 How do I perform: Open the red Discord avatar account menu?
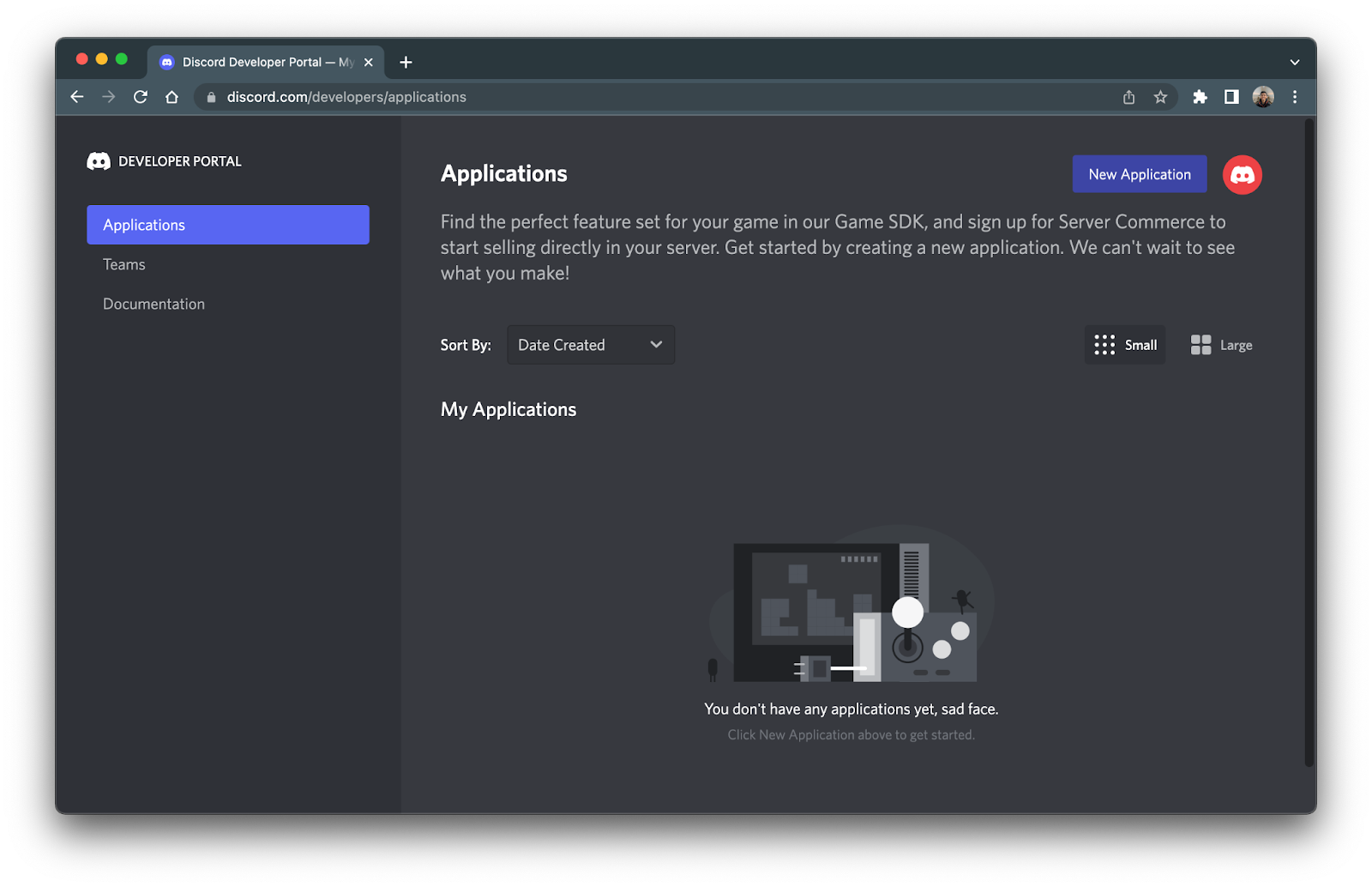point(1242,175)
